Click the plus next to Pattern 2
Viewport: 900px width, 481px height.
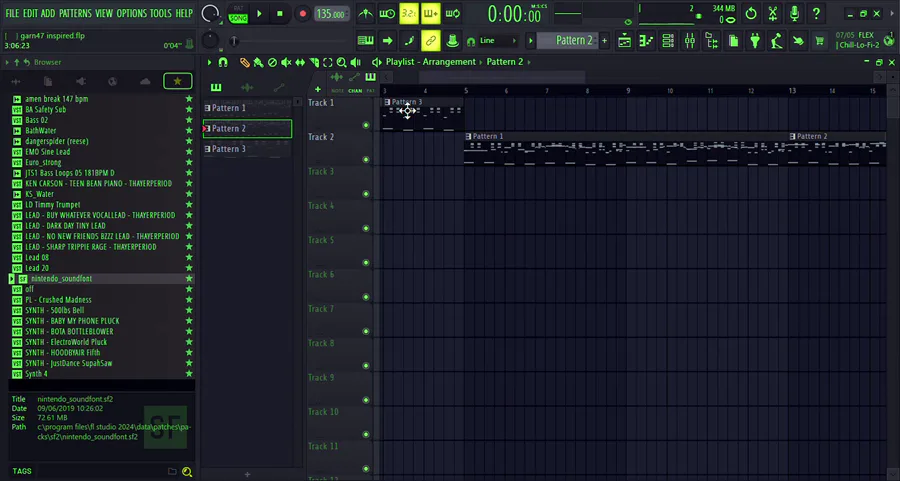[604, 41]
